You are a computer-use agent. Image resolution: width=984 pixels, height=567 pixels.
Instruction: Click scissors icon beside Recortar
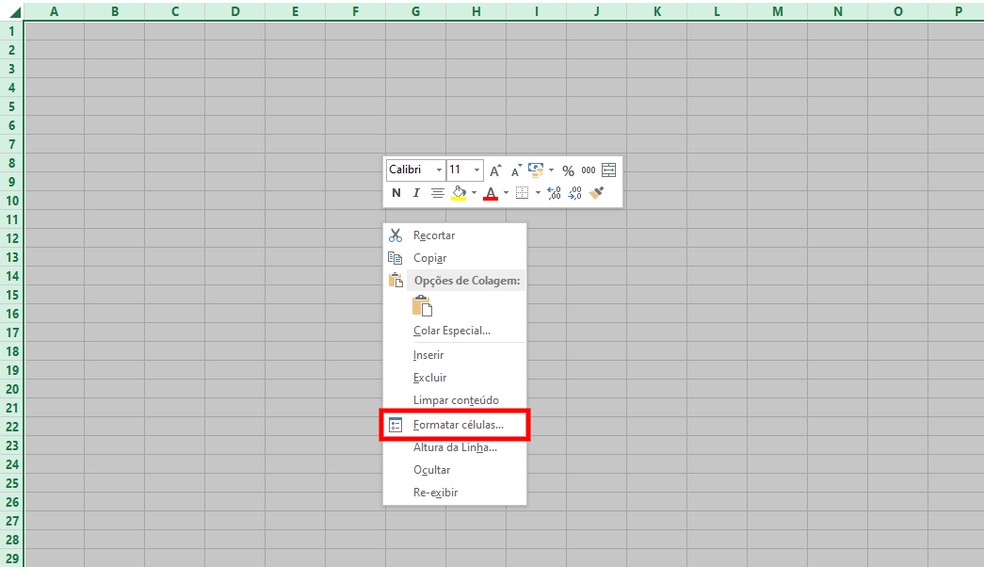(395, 235)
